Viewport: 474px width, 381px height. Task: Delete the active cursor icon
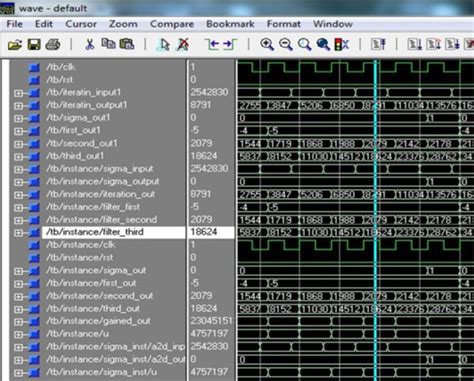pyautogui.click(x=183, y=44)
